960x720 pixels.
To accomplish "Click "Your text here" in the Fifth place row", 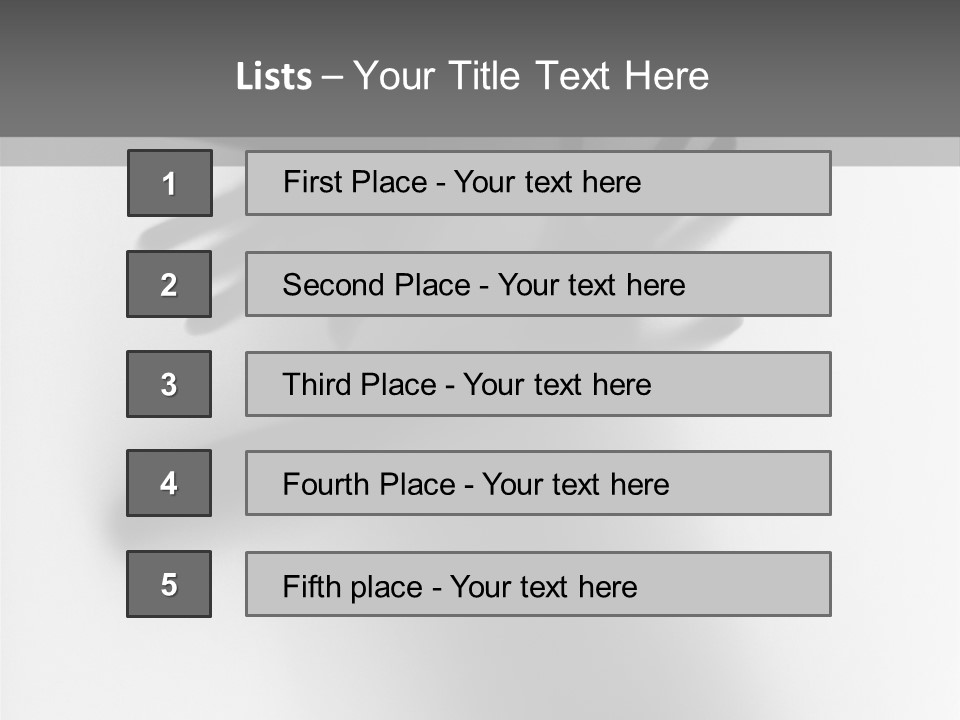I will tap(544, 587).
